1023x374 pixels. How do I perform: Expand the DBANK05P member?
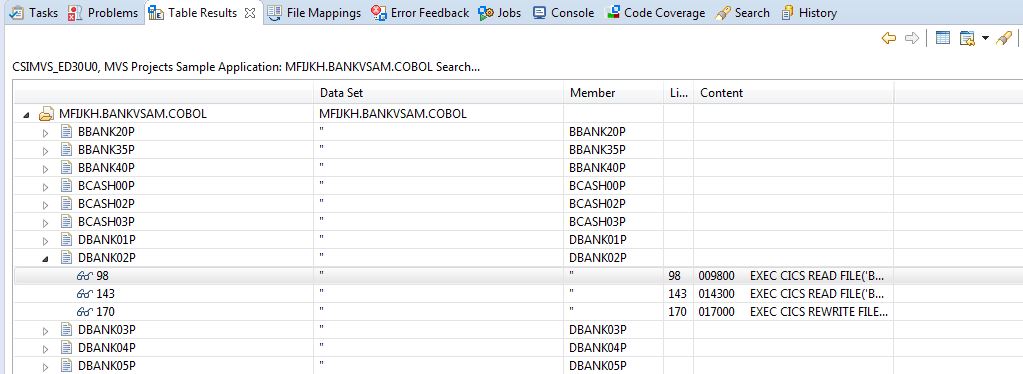[45, 366]
